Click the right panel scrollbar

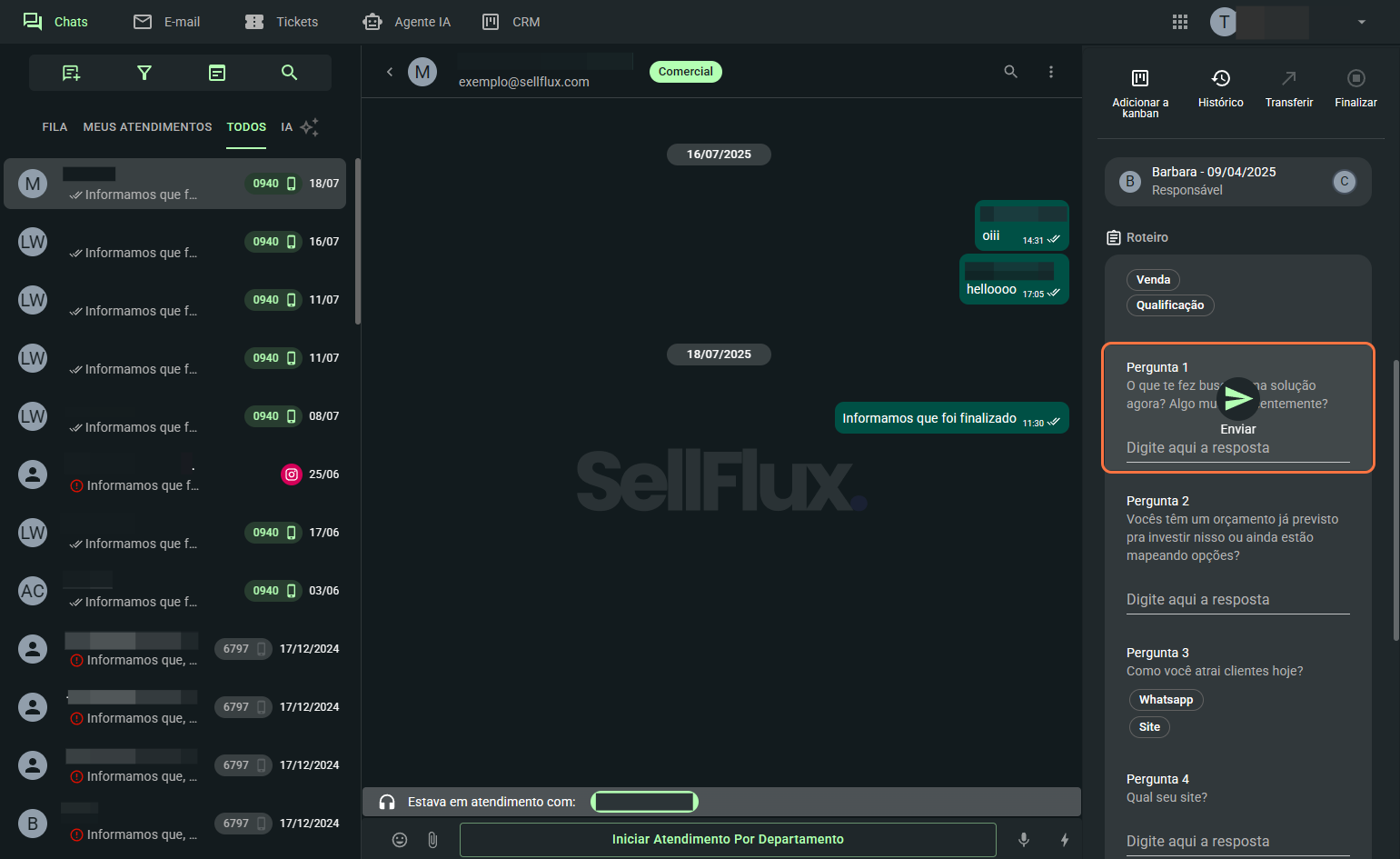pyautogui.click(x=1396, y=500)
